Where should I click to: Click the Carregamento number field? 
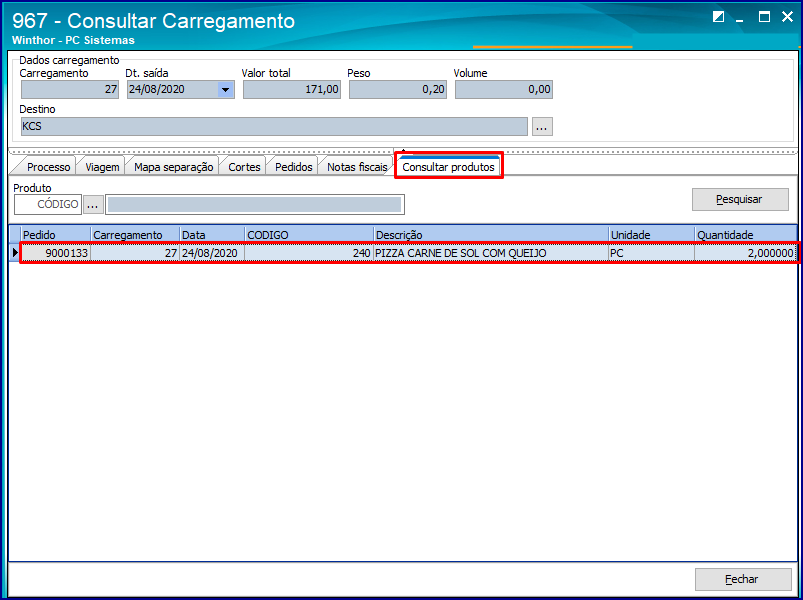coord(70,90)
